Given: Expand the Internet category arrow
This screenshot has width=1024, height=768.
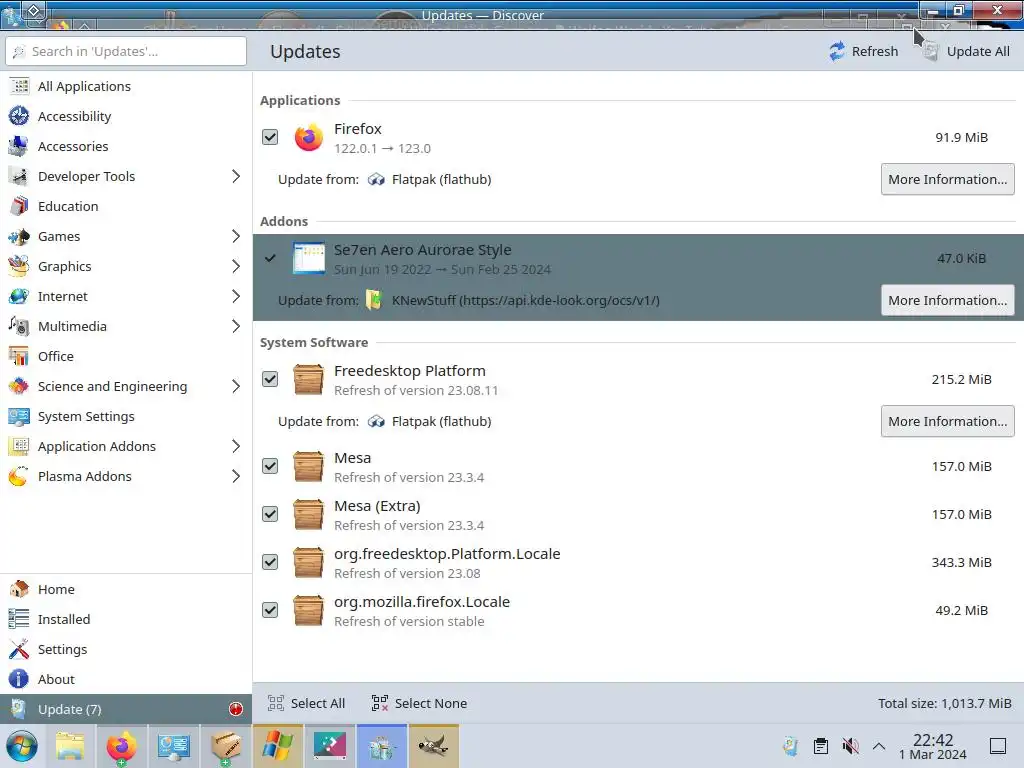Looking at the screenshot, I should (x=236, y=296).
